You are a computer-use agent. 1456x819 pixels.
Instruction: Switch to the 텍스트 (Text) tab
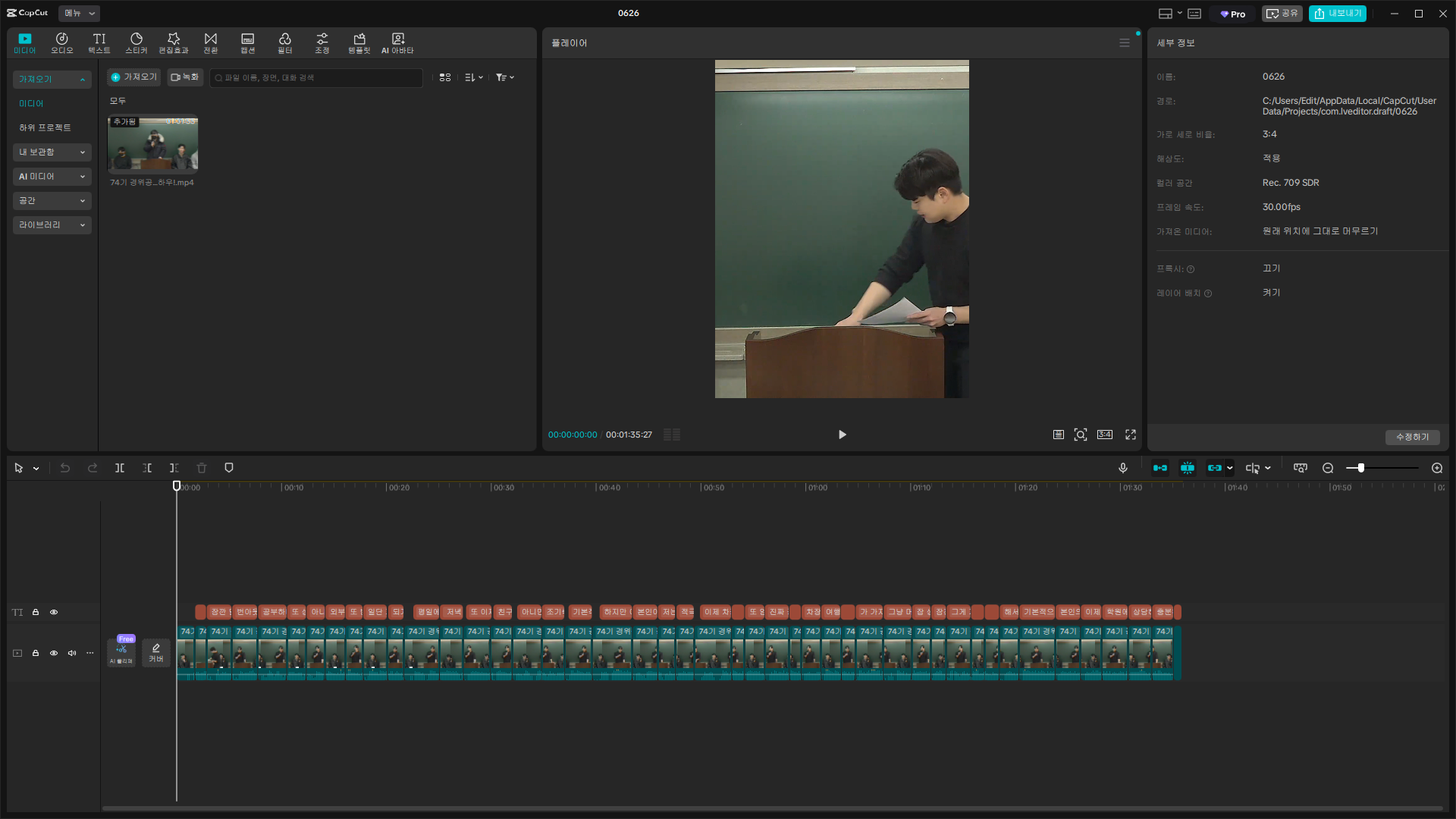point(99,42)
